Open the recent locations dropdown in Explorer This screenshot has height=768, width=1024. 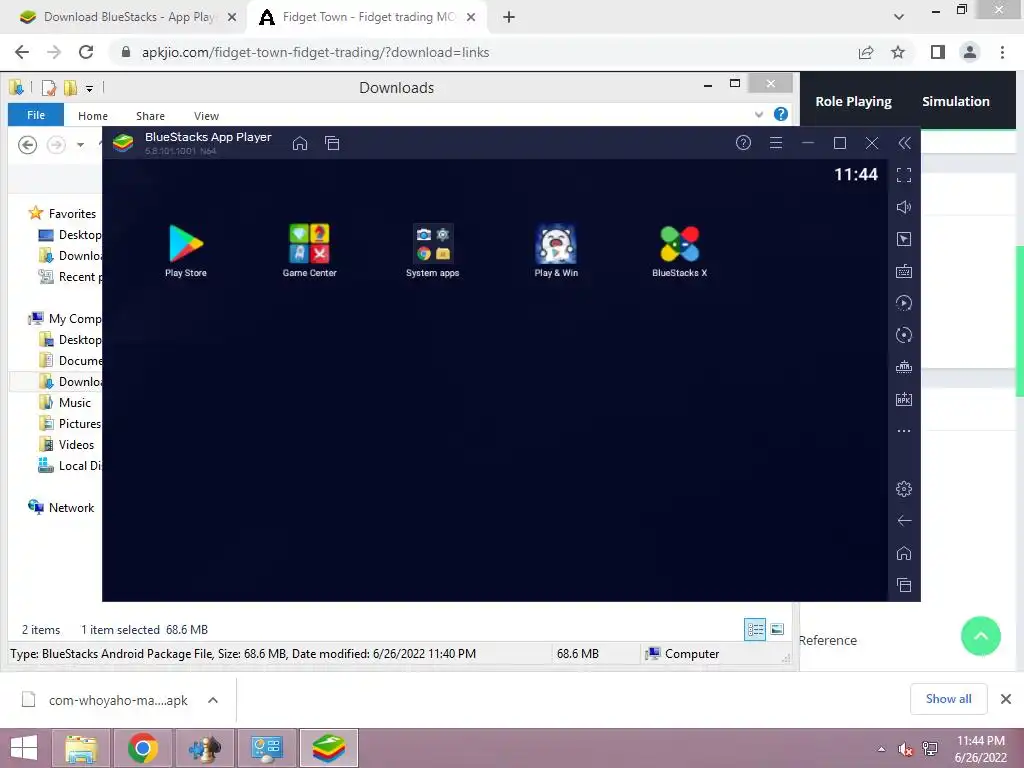pyautogui.click(x=80, y=145)
